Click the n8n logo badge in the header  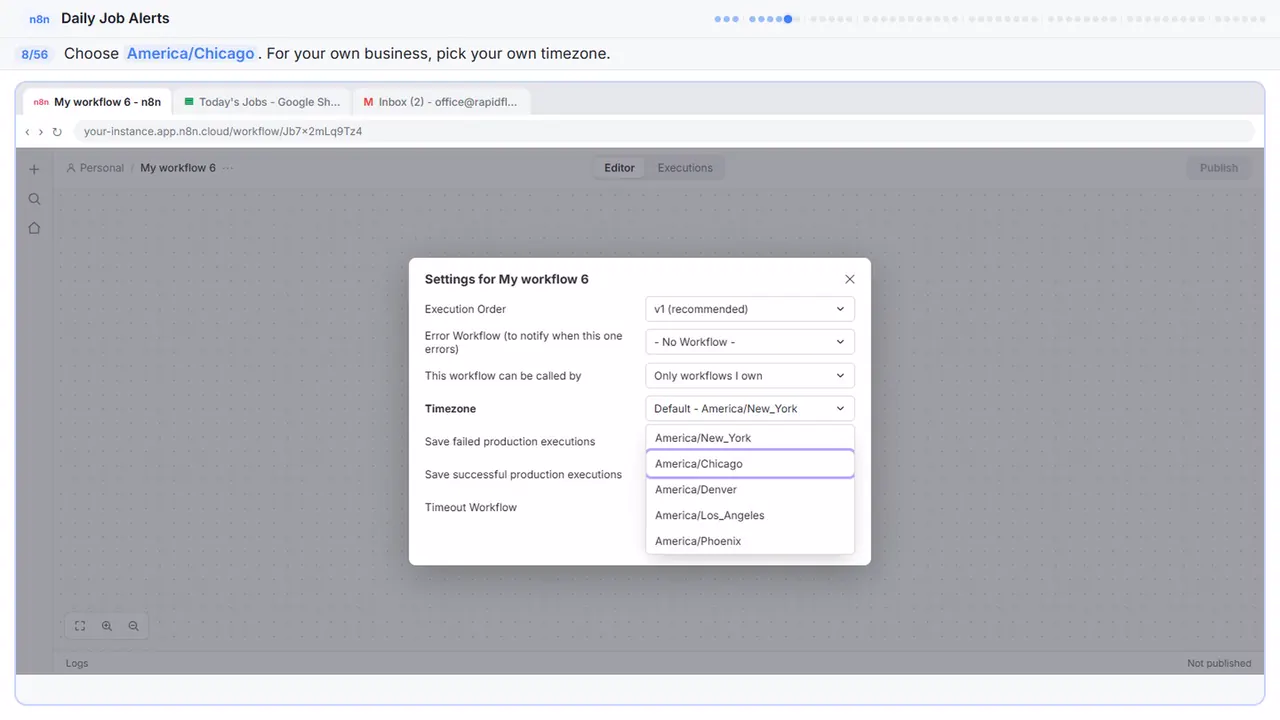tap(40, 19)
